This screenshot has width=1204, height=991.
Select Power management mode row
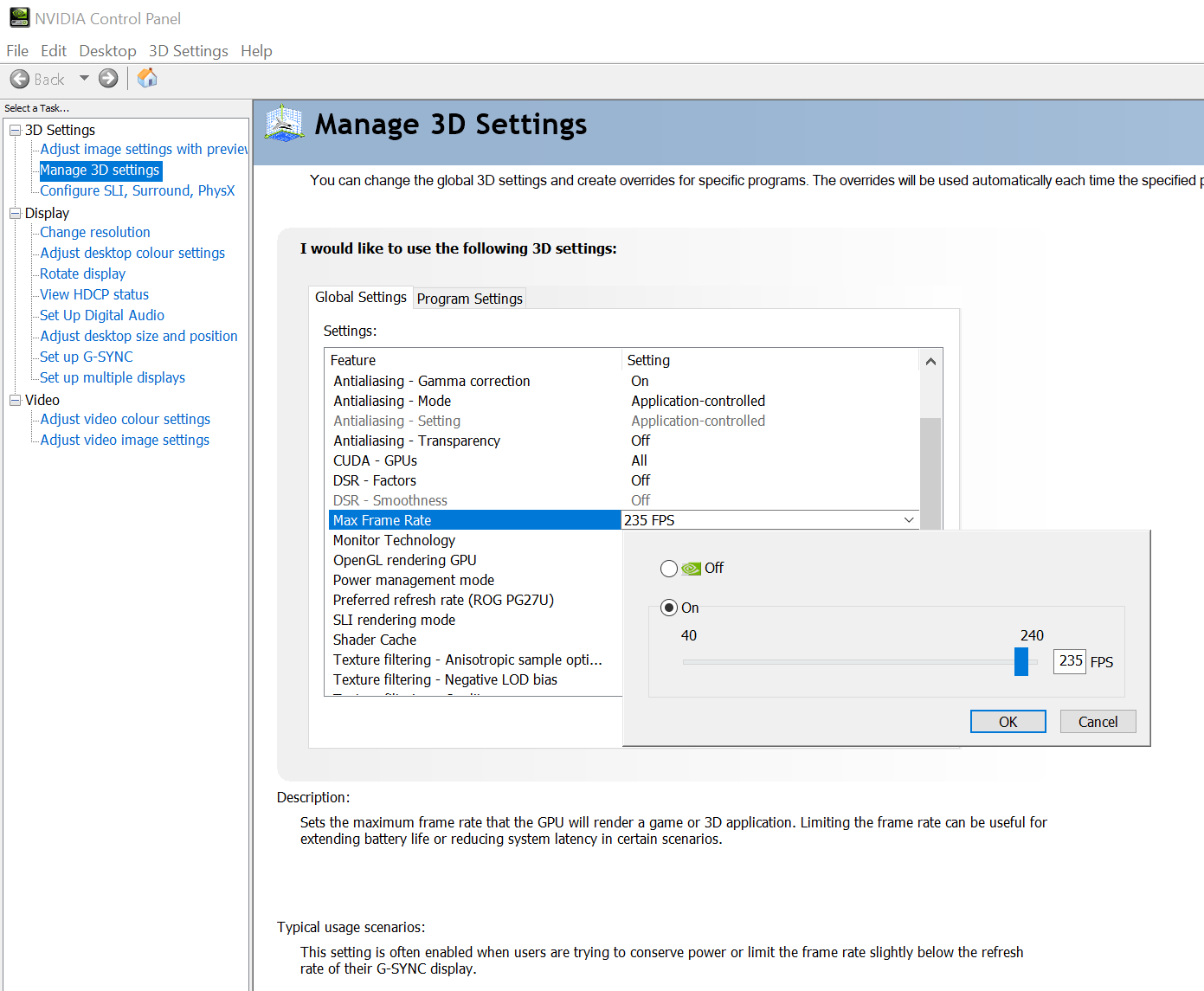474,580
